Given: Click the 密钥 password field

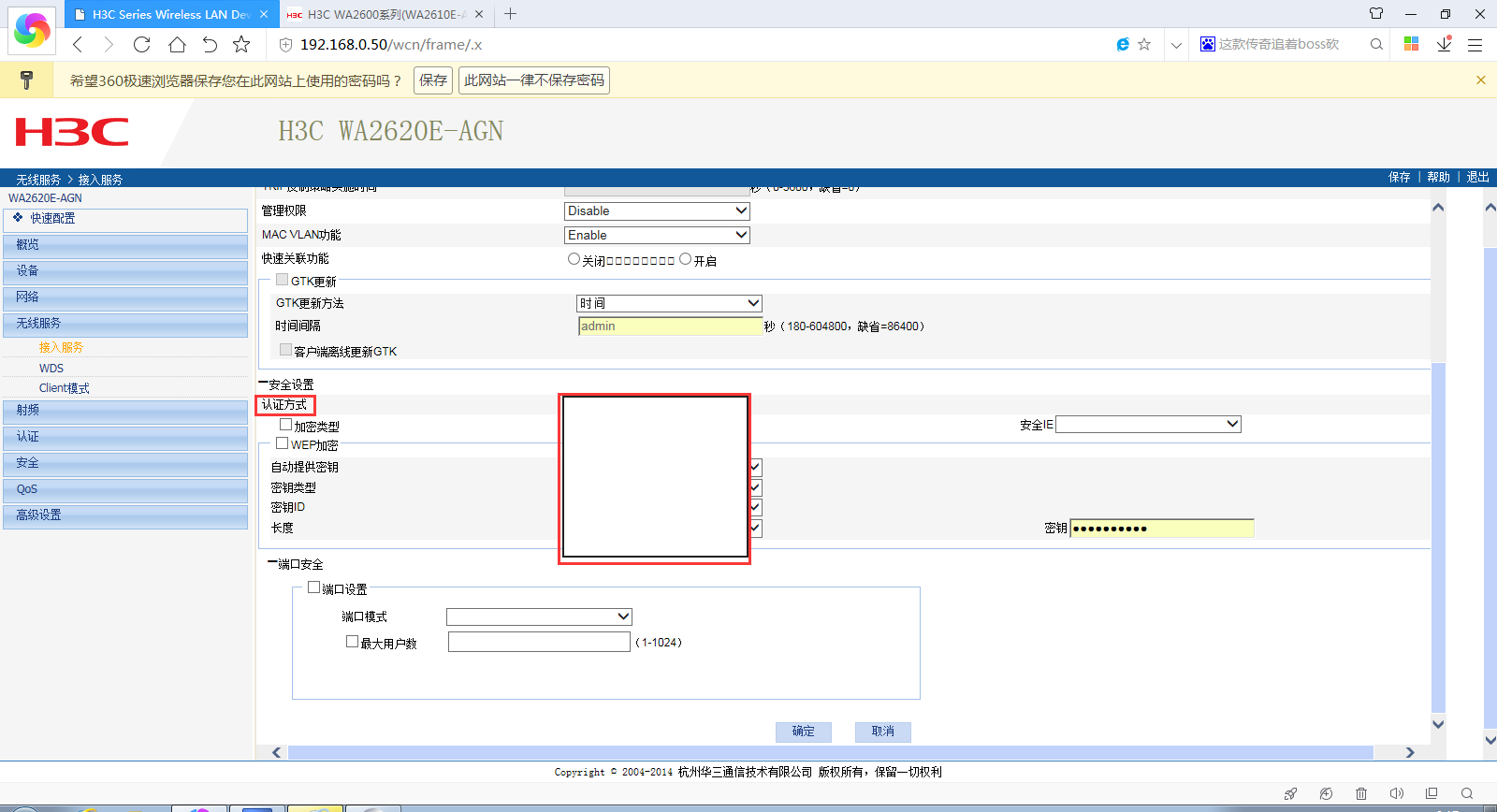Looking at the screenshot, I should [x=1162, y=529].
